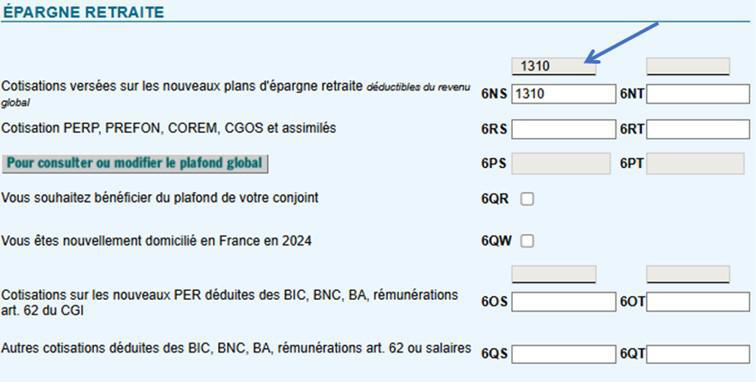The height and width of the screenshot is (382, 756).
Task: Focus the 6RS PERP contribution field
Action: (564, 129)
